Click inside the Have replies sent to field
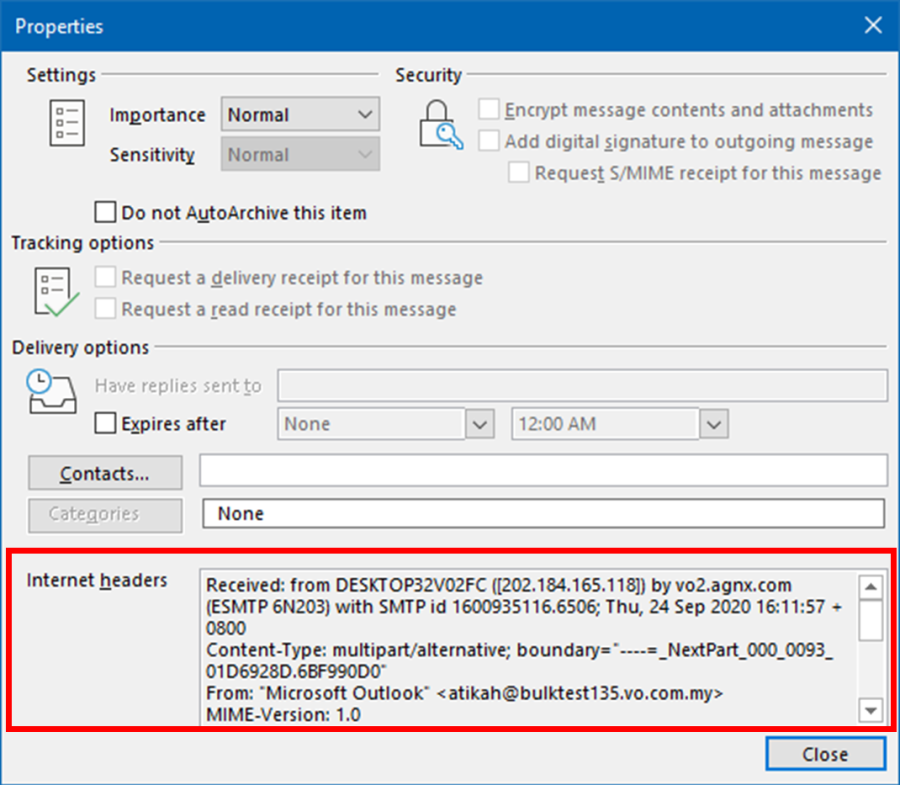This screenshot has height=785, width=900. tap(580, 386)
